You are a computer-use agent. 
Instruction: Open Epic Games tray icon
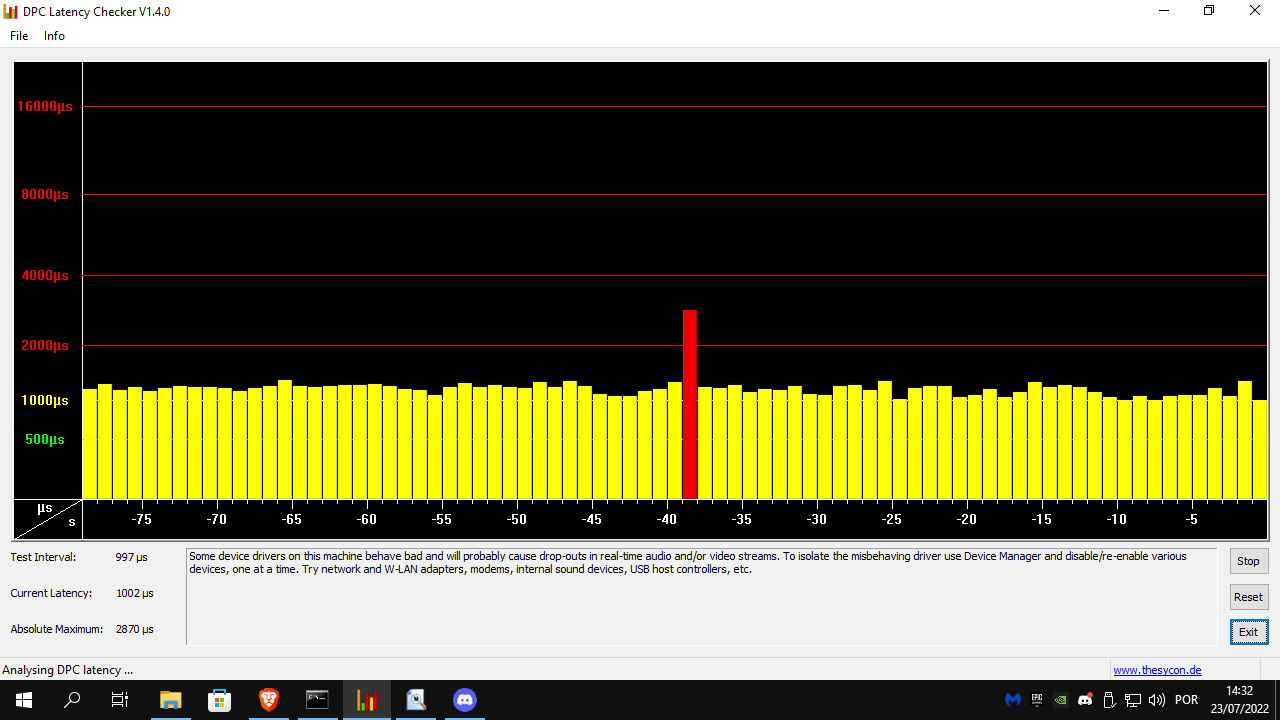point(1037,700)
